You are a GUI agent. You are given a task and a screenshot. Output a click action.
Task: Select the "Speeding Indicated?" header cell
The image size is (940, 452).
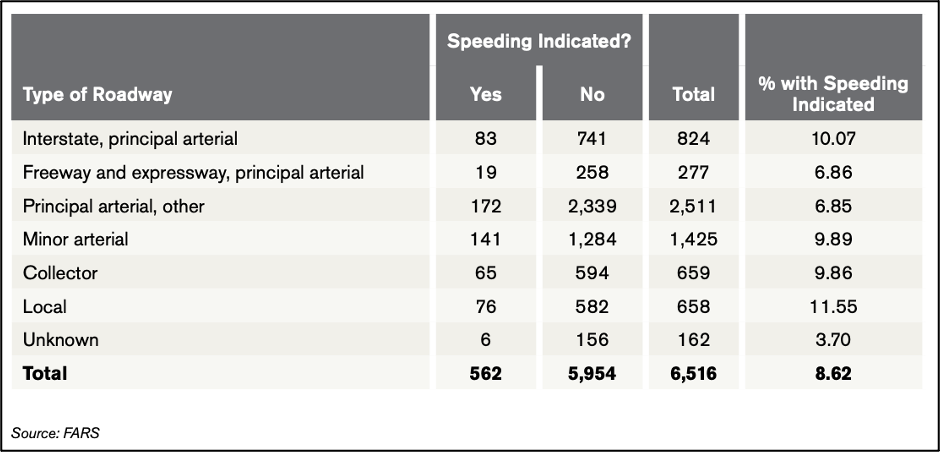538,41
